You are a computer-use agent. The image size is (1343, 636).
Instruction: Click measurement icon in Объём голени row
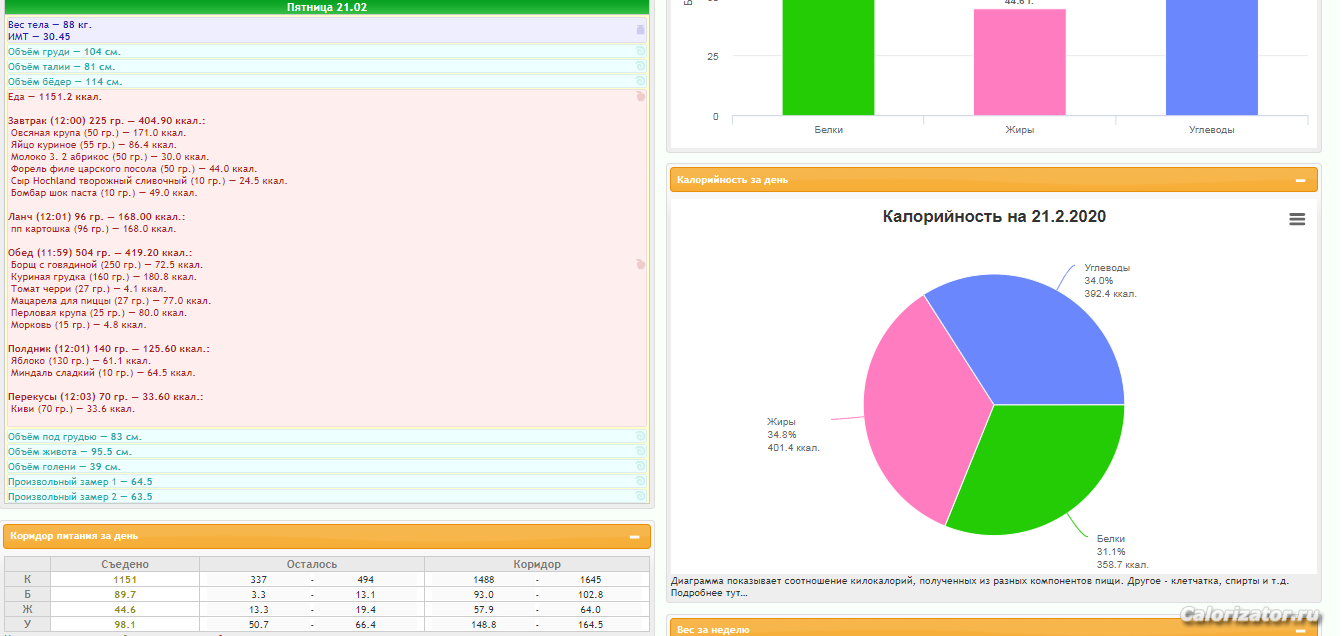tap(640, 466)
